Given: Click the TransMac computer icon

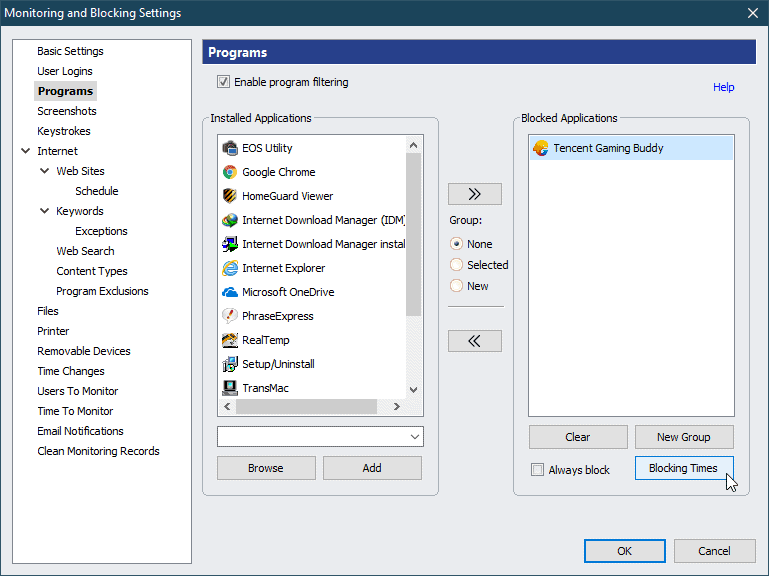Looking at the screenshot, I should tap(230, 388).
